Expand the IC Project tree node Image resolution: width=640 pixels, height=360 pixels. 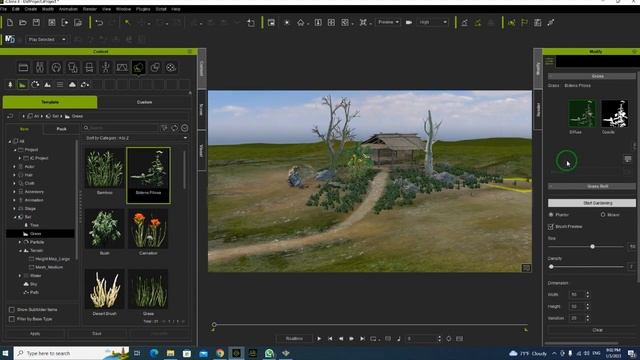20,158
